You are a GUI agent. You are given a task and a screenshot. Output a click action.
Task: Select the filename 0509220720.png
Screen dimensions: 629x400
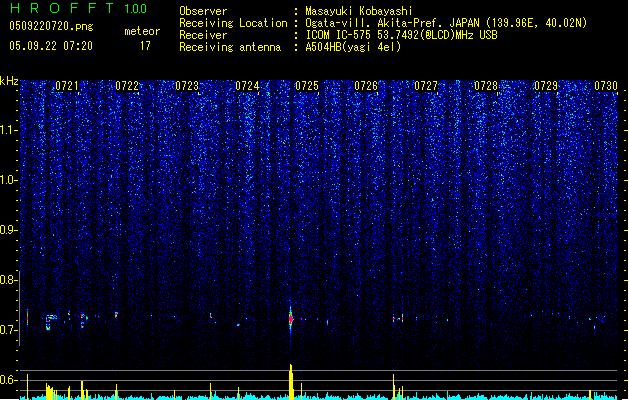(x=51, y=27)
